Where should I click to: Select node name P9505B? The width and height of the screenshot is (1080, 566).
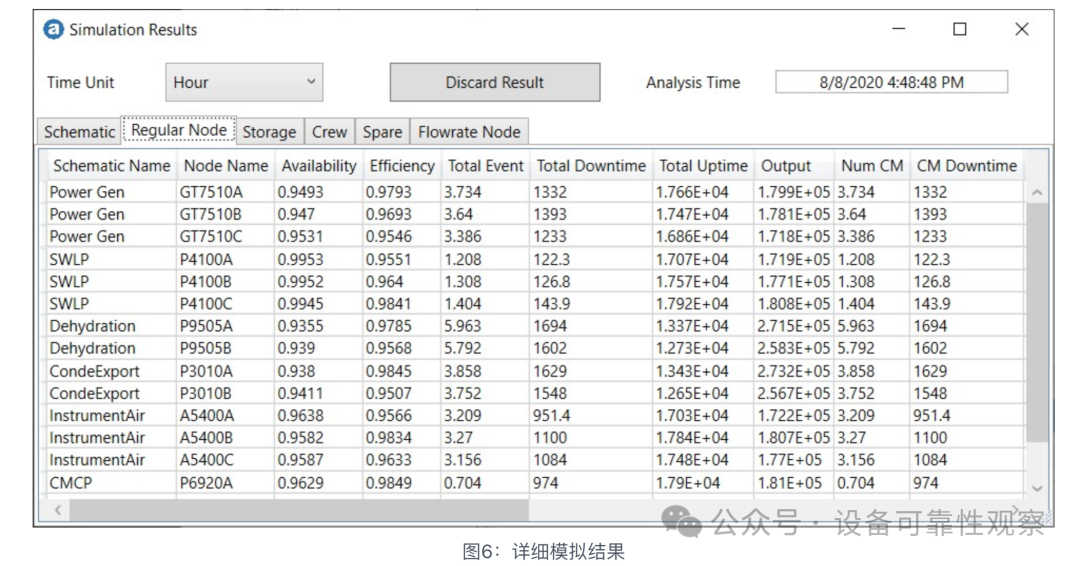206,348
